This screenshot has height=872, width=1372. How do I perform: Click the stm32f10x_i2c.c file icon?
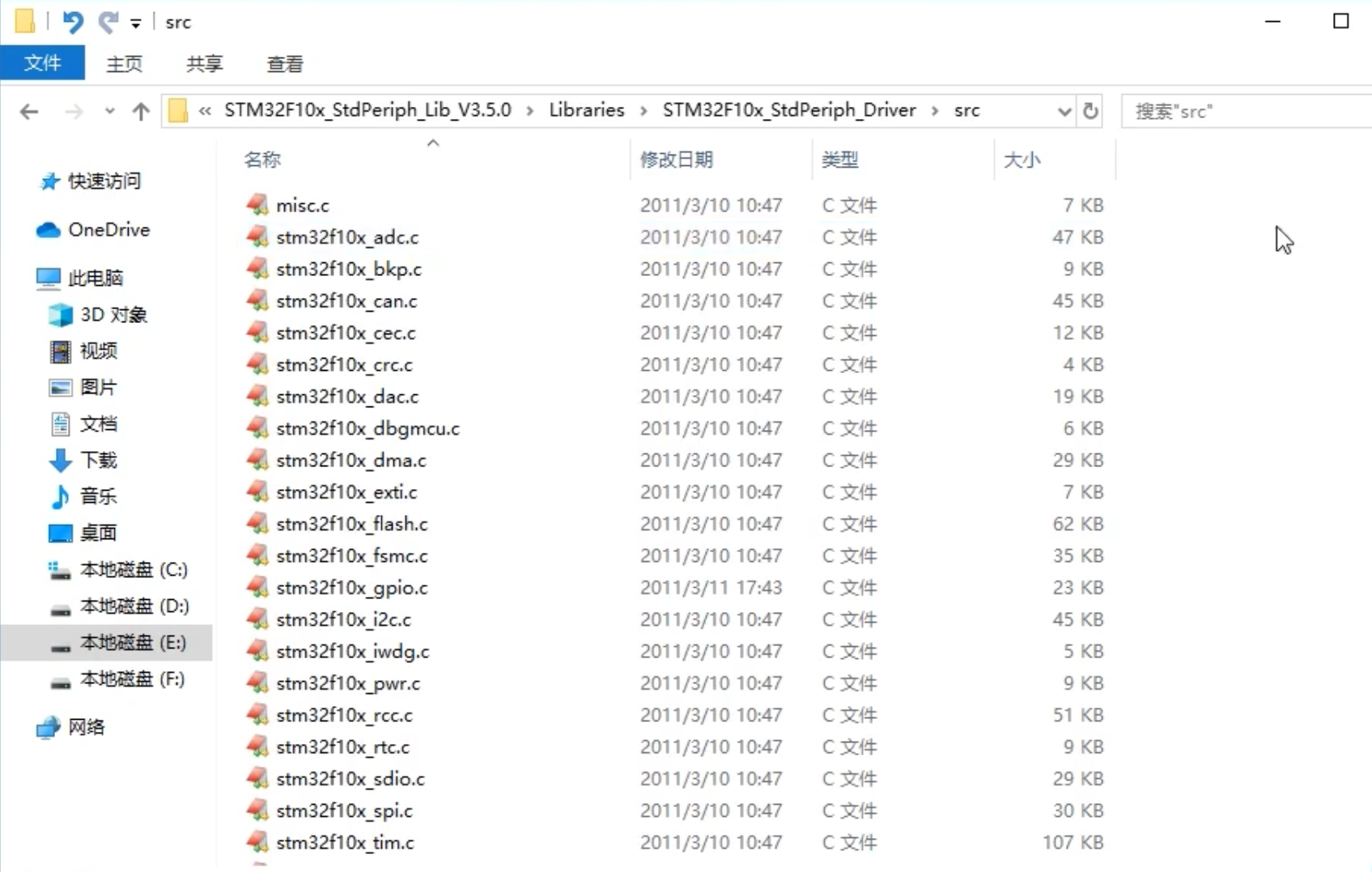[257, 619]
